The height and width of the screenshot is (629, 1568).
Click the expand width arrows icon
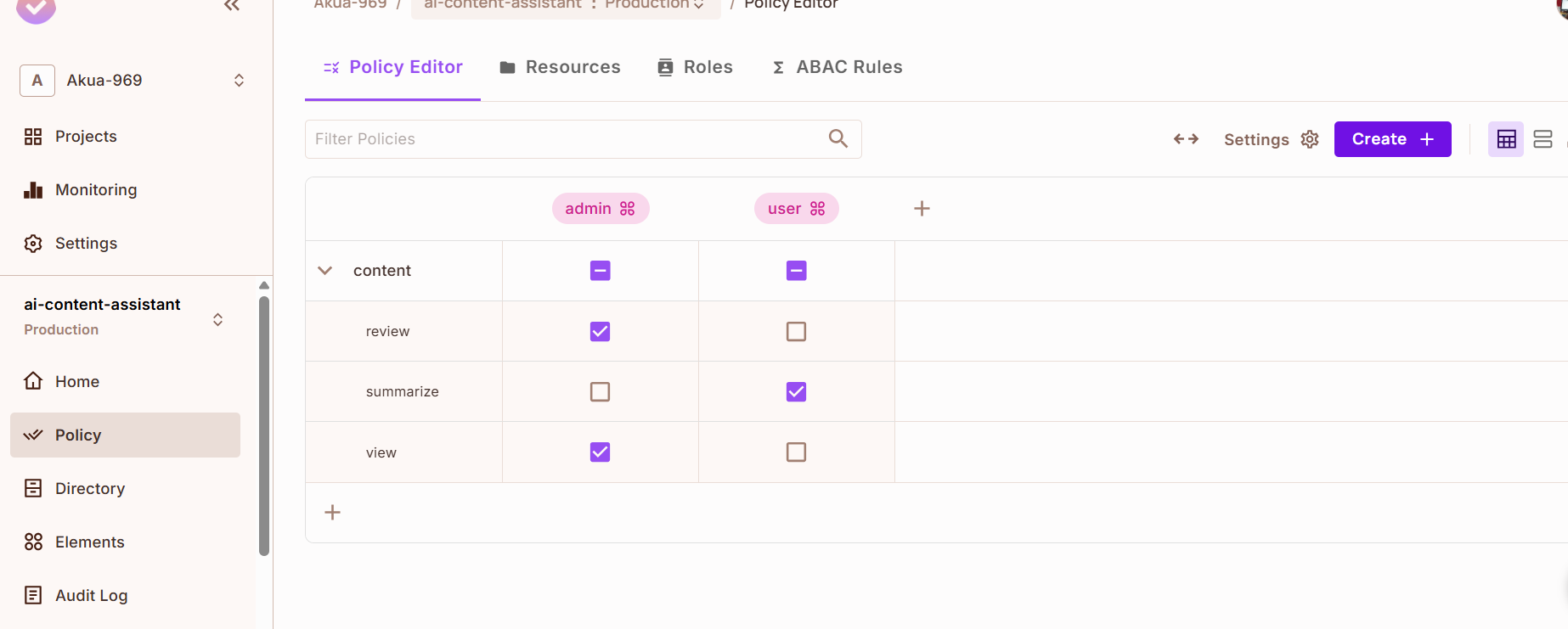(1186, 139)
